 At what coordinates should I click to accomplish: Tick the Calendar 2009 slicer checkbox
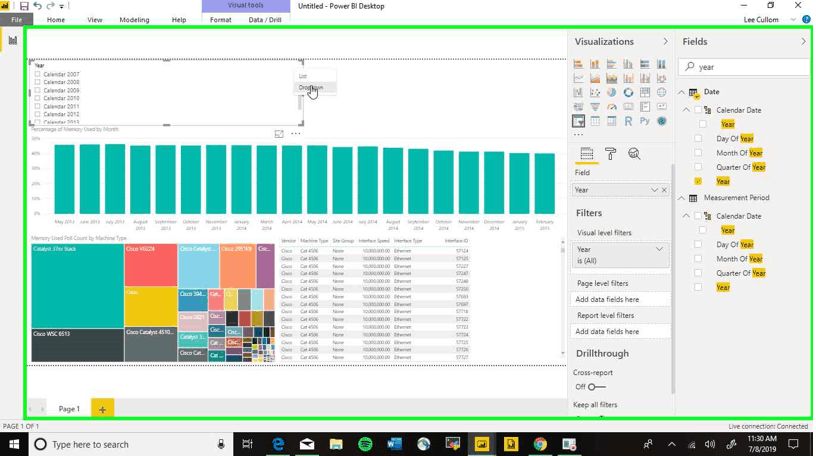tap(37, 90)
